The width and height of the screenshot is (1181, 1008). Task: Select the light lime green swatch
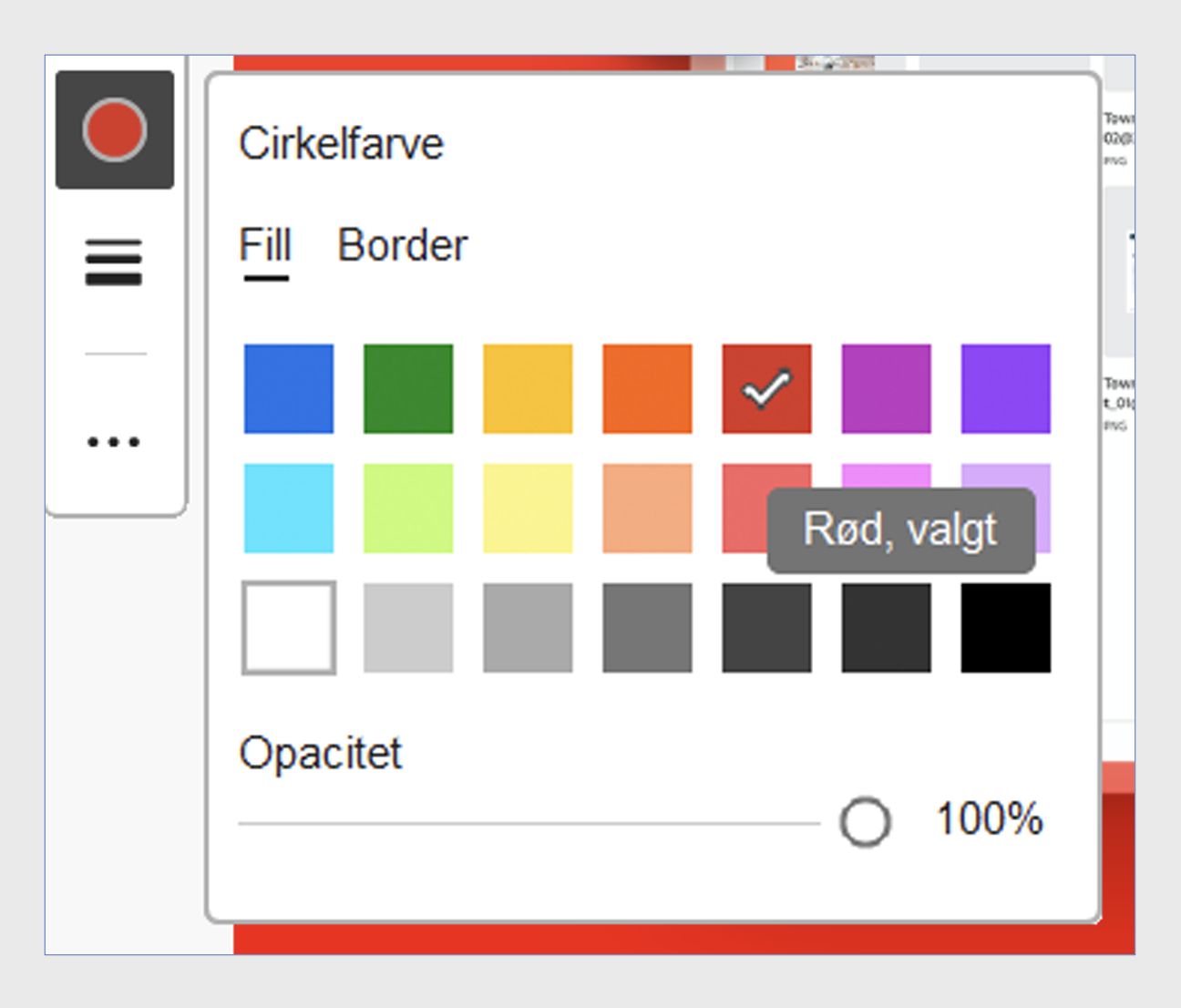(x=408, y=509)
